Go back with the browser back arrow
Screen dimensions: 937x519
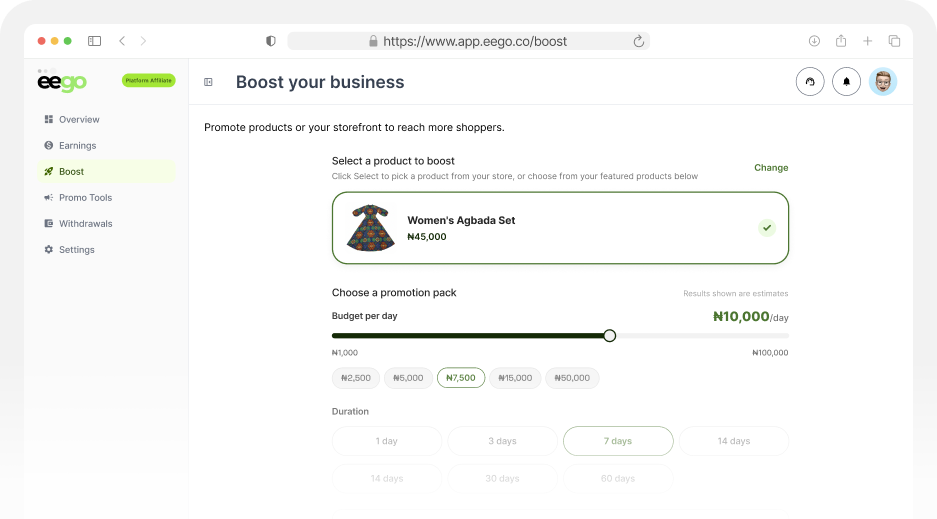click(122, 41)
